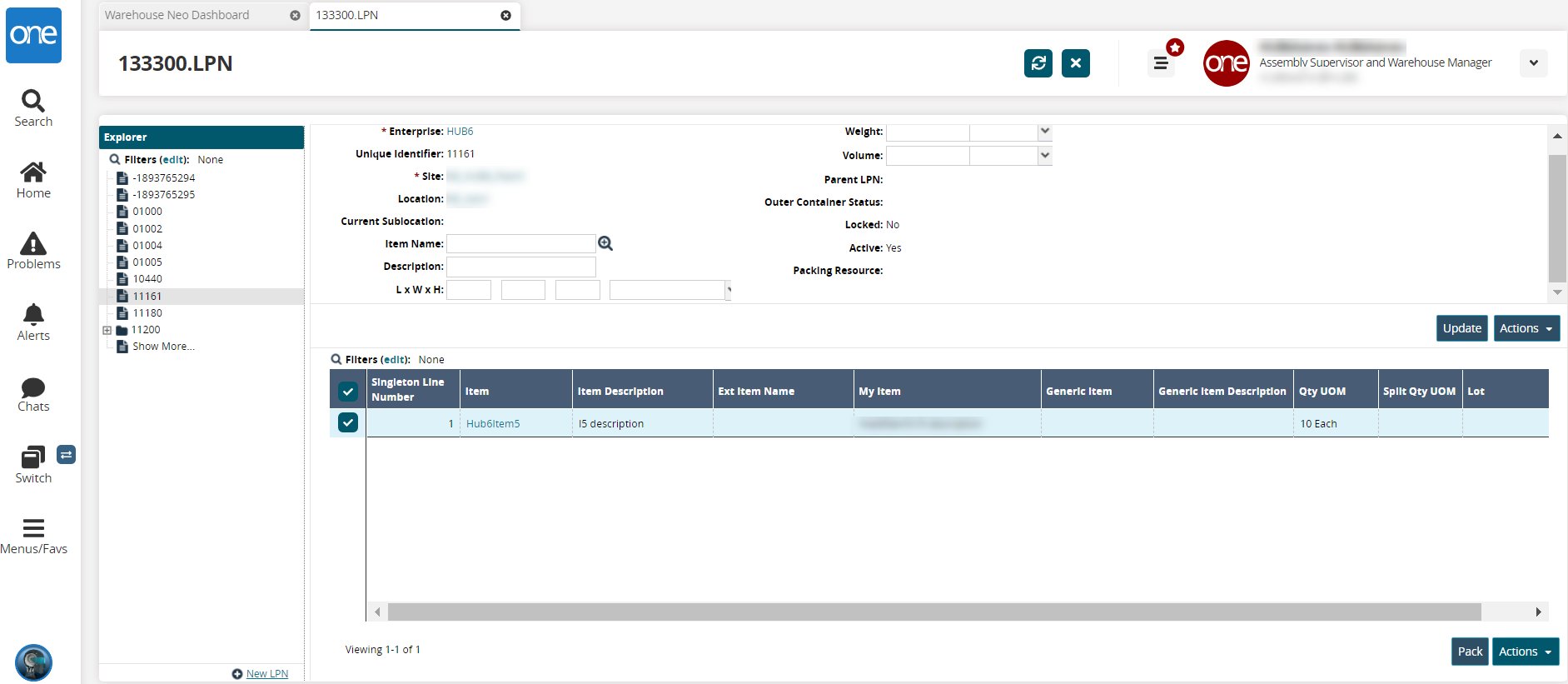
Task: Click the Explorer filters magnifier icon
Action: pos(115,159)
